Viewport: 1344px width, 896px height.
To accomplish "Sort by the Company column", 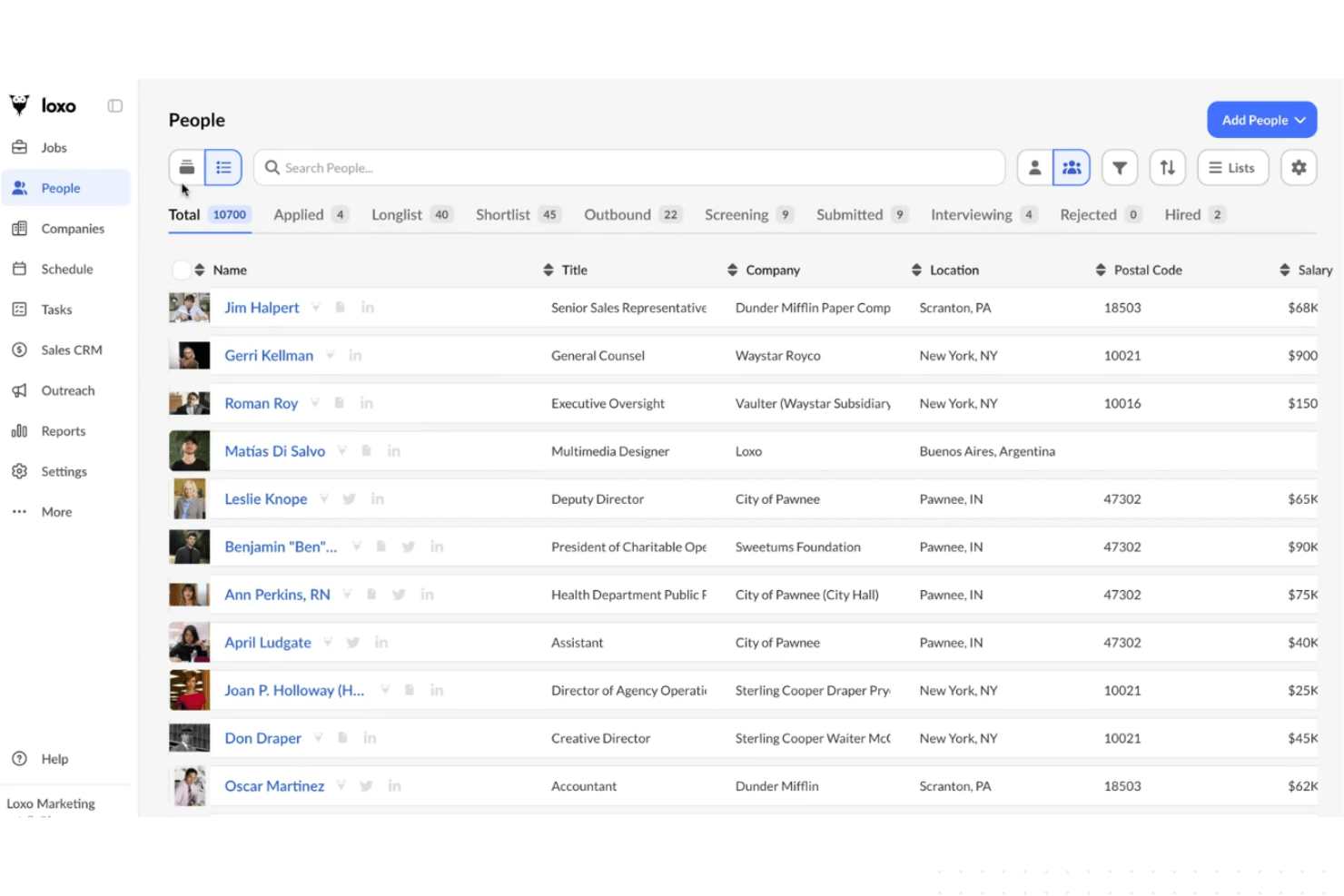I will pyautogui.click(x=733, y=271).
